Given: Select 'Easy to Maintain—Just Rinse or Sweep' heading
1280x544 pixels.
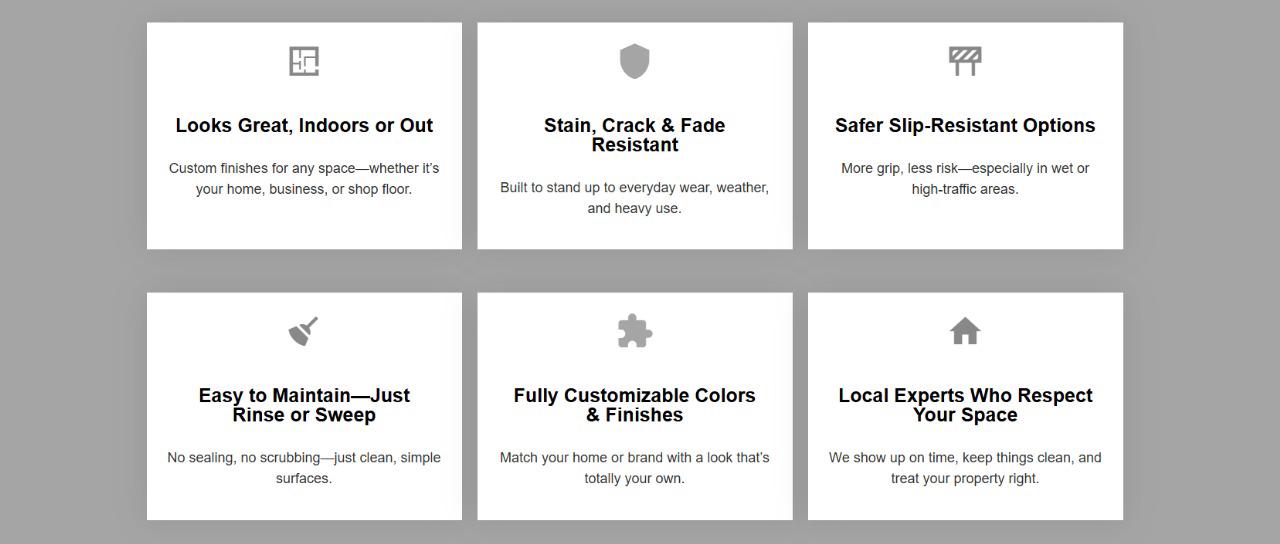Looking at the screenshot, I should 304,405.
